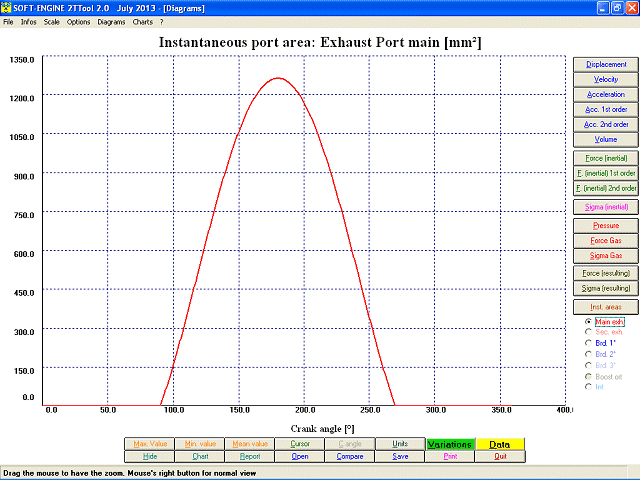Show F. (inertial) 2nd order diagram
Screen dimensions: 640x480
(x=606, y=189)
